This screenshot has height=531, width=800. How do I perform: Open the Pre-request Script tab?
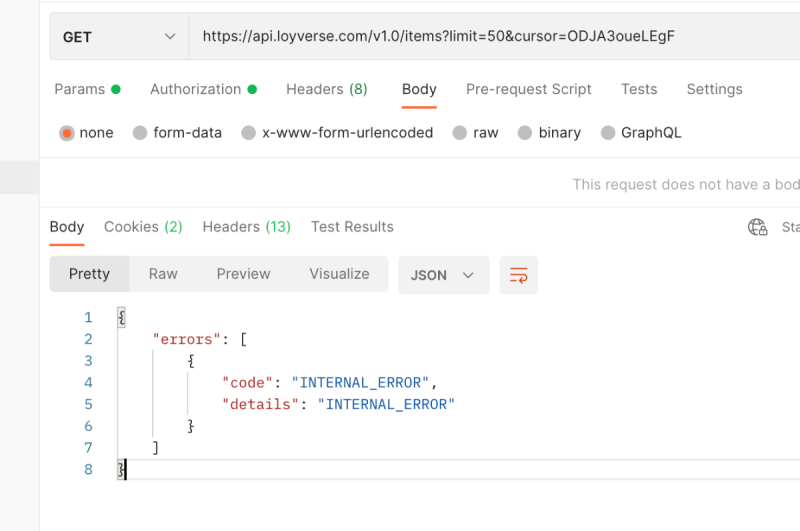528,89
